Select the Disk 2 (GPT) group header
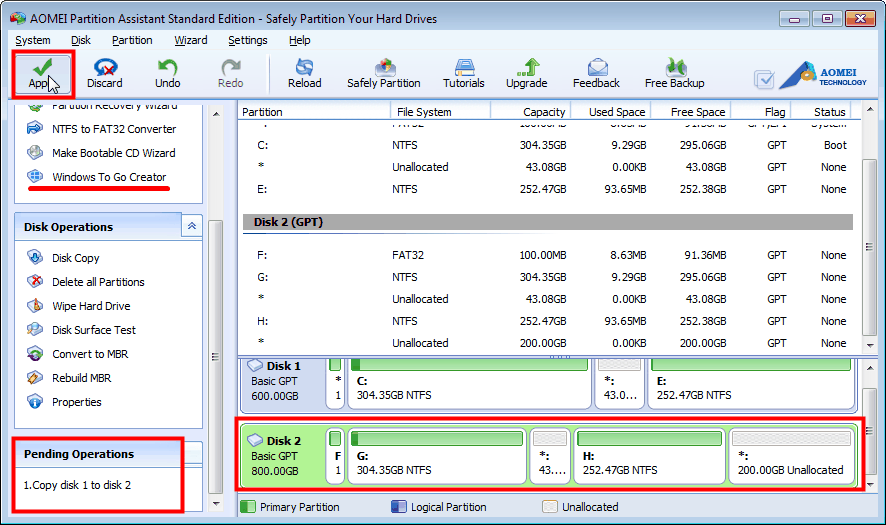The height and width of the screenshot is (525, 886). 548,222
